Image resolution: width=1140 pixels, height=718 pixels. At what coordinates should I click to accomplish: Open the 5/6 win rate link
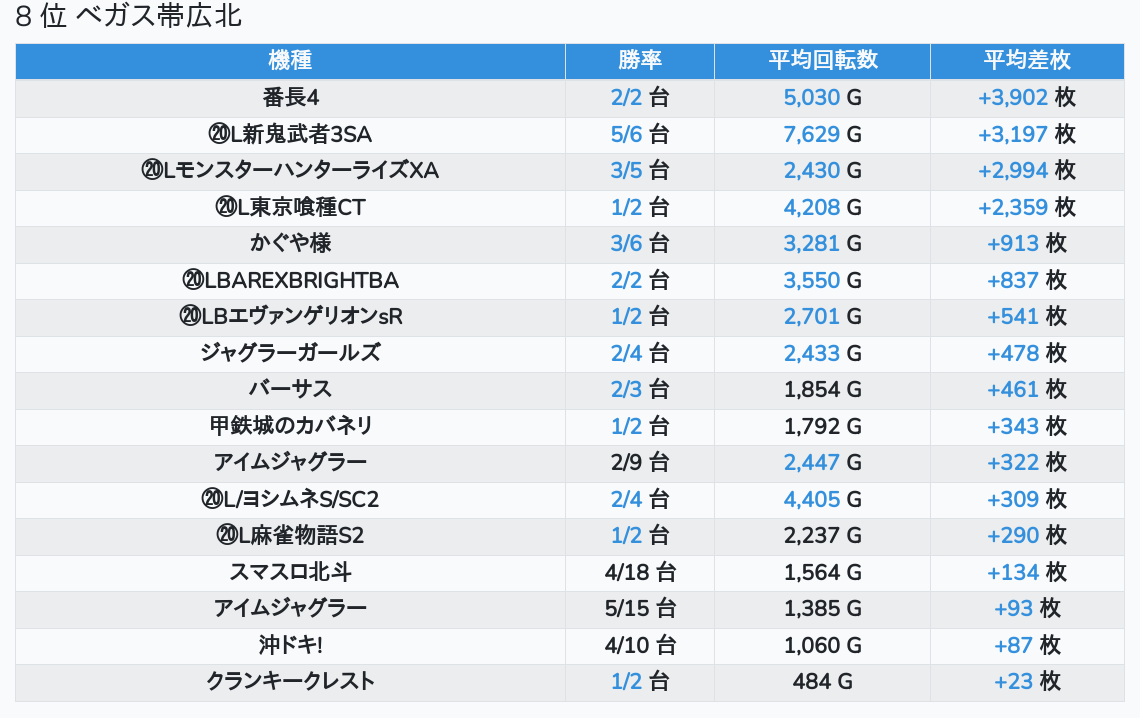pyautogui.click(x=626, y=134)
